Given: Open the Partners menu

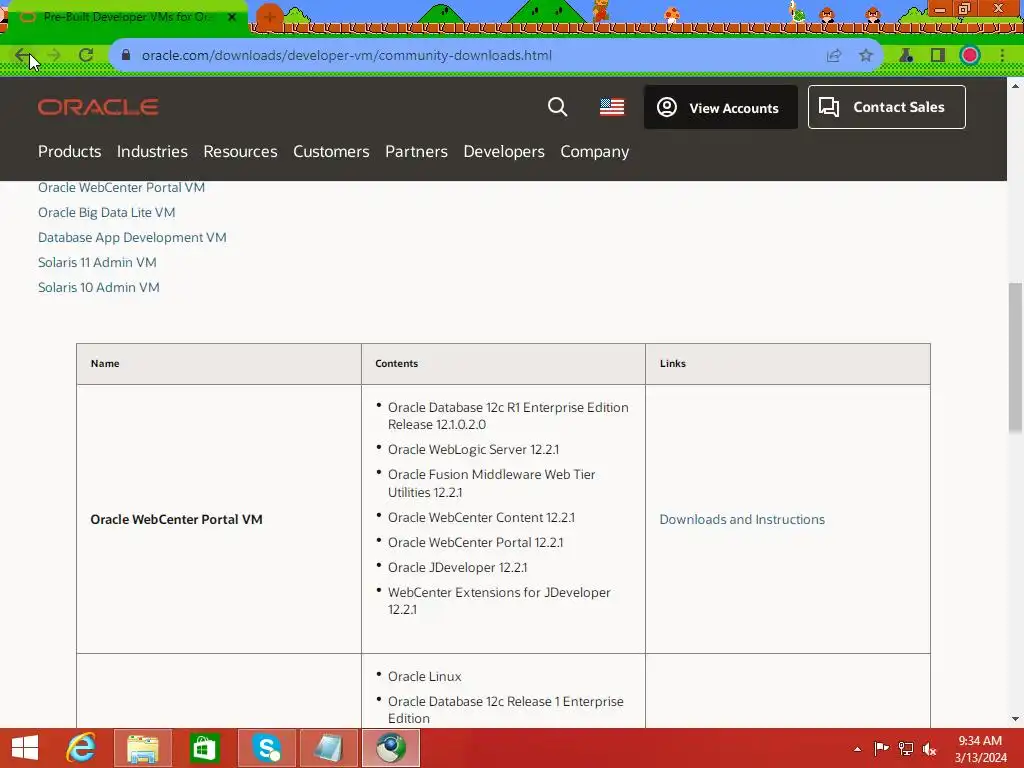Looking at the screenshot, I should [x=416, y=152].
